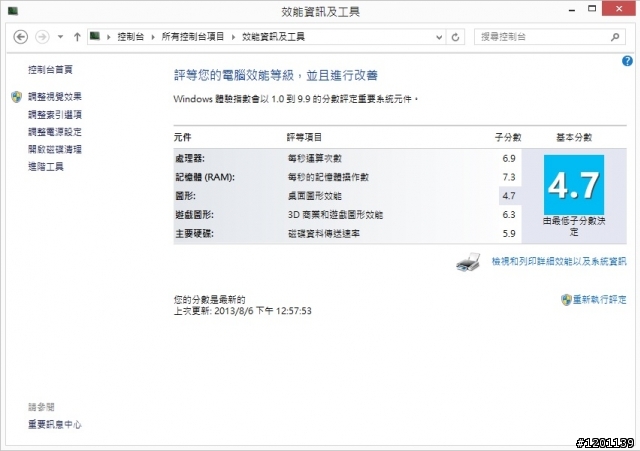Minimize the 效能資訊及工具 window
This screenshot has height=451, width=640.
(x=572, y=10)
